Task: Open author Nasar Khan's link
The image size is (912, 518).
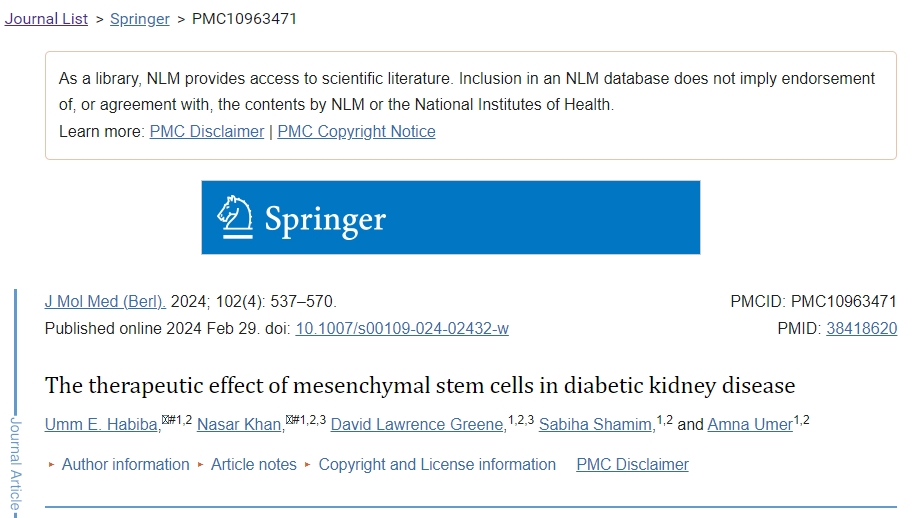Action: (x=239, y=425)
